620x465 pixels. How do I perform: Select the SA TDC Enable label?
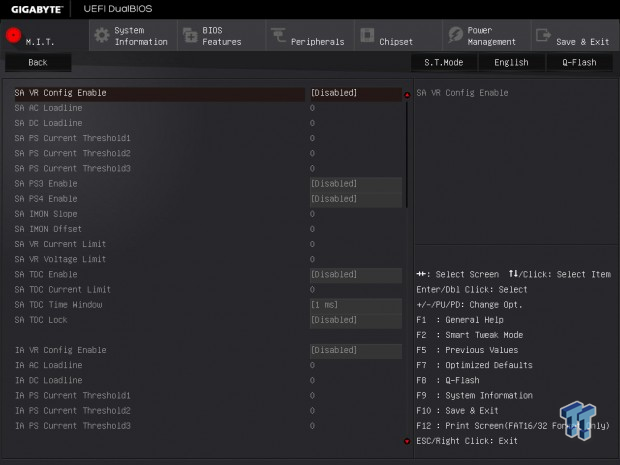[x=46, y=274]
